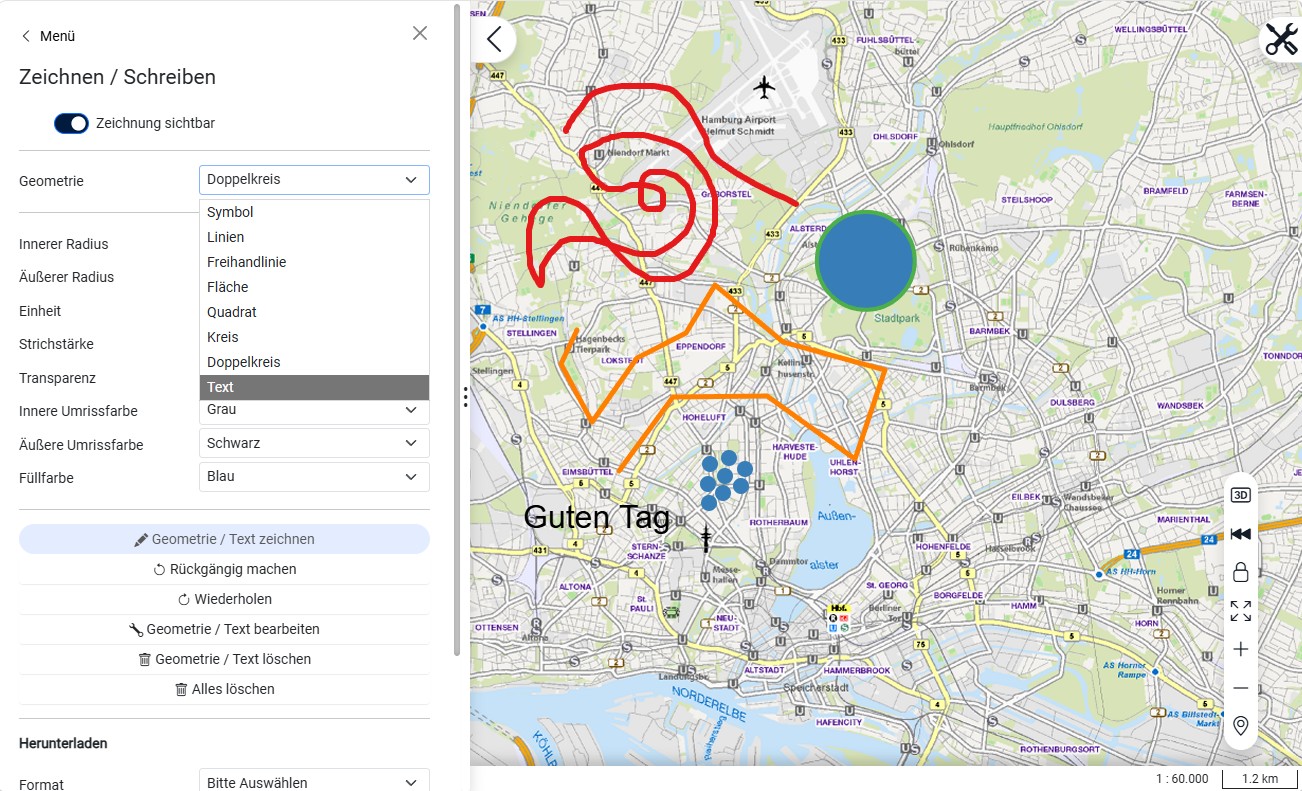Image resolution: width=1302 pixels, height=791 pixels.
Task: Switch the map to 3D view
Action: [x=1240, y=495]
